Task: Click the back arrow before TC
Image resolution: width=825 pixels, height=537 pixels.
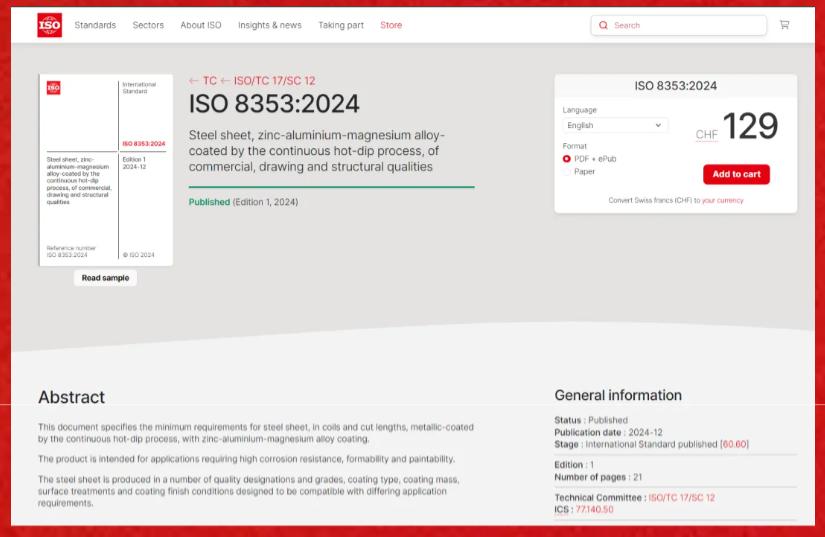Action: pyautogui.click(x=193, y=80)
